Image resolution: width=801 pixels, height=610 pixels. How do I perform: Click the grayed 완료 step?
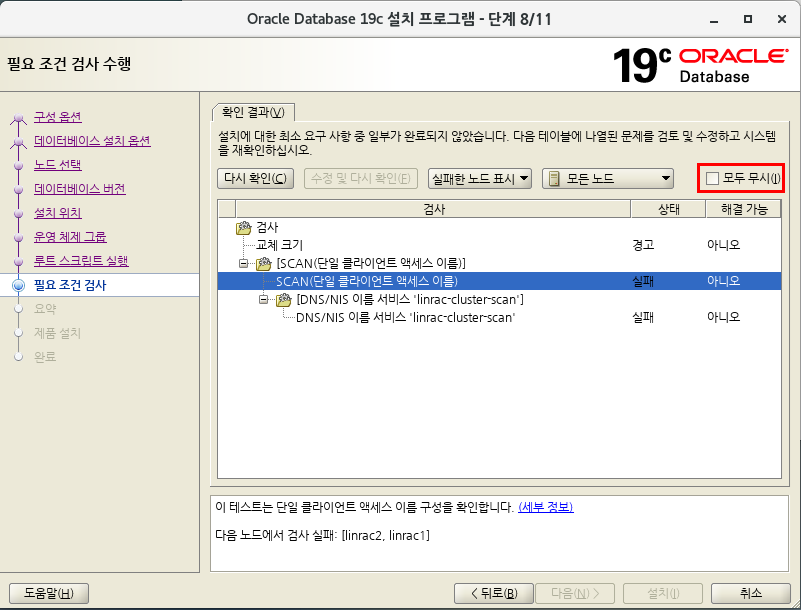point(45,357)
